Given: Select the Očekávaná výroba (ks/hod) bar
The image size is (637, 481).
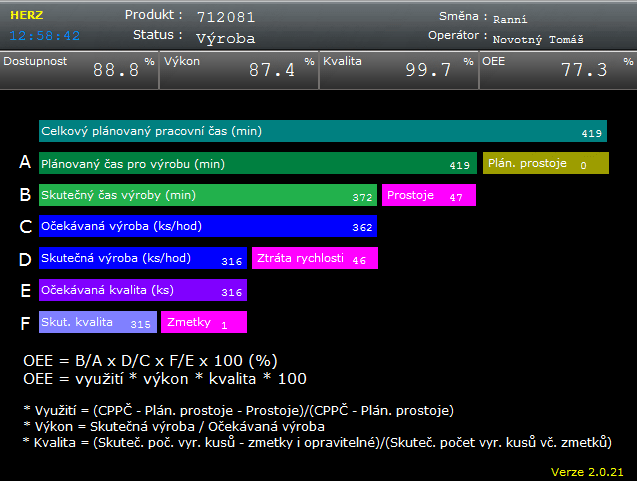Looking at the screenshot, I should (207, 227).
